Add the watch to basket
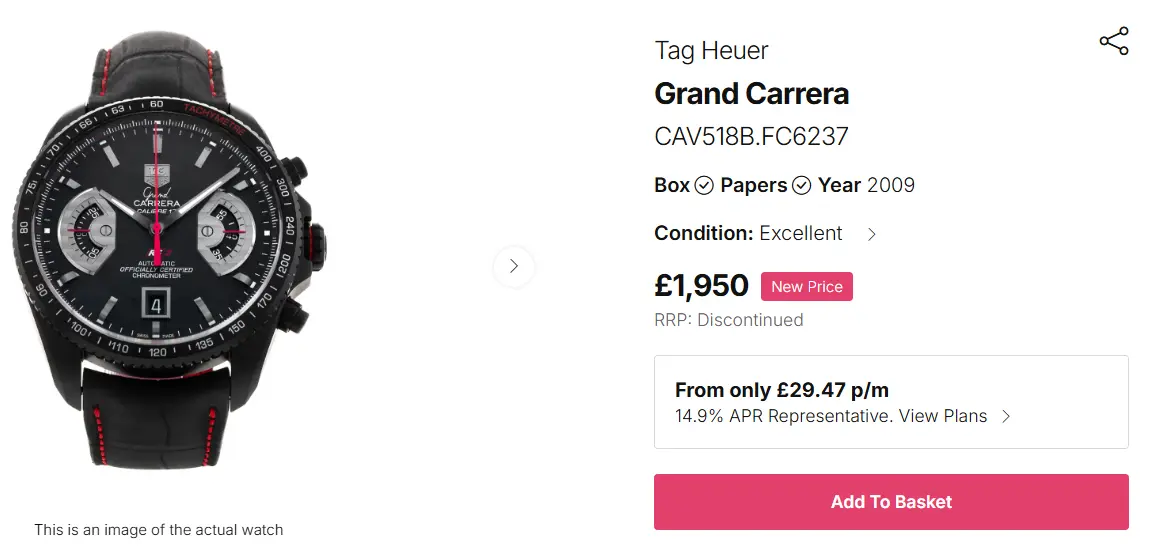 point(891,502)
